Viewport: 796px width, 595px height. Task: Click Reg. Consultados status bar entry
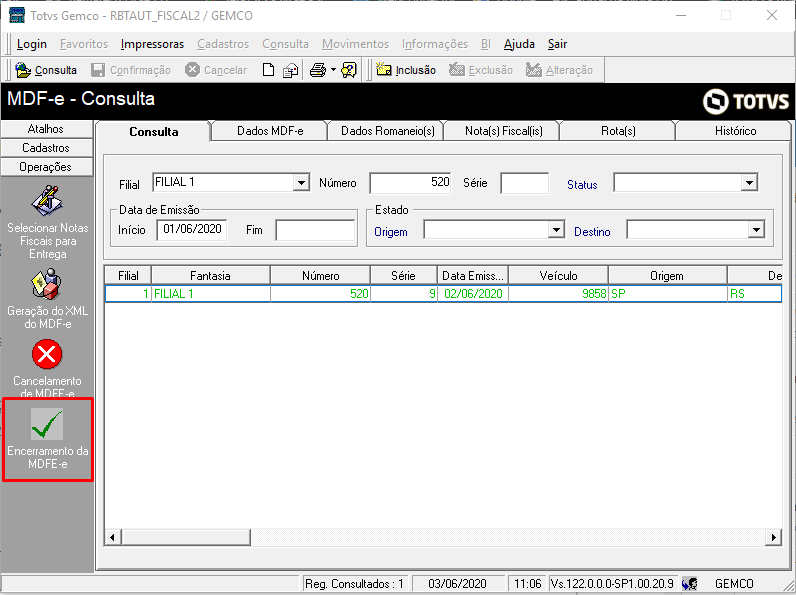click(354, 584)
